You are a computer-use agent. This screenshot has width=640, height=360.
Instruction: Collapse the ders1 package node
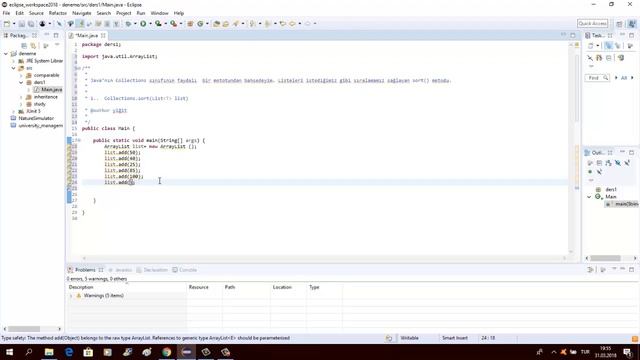pos(21,82)
